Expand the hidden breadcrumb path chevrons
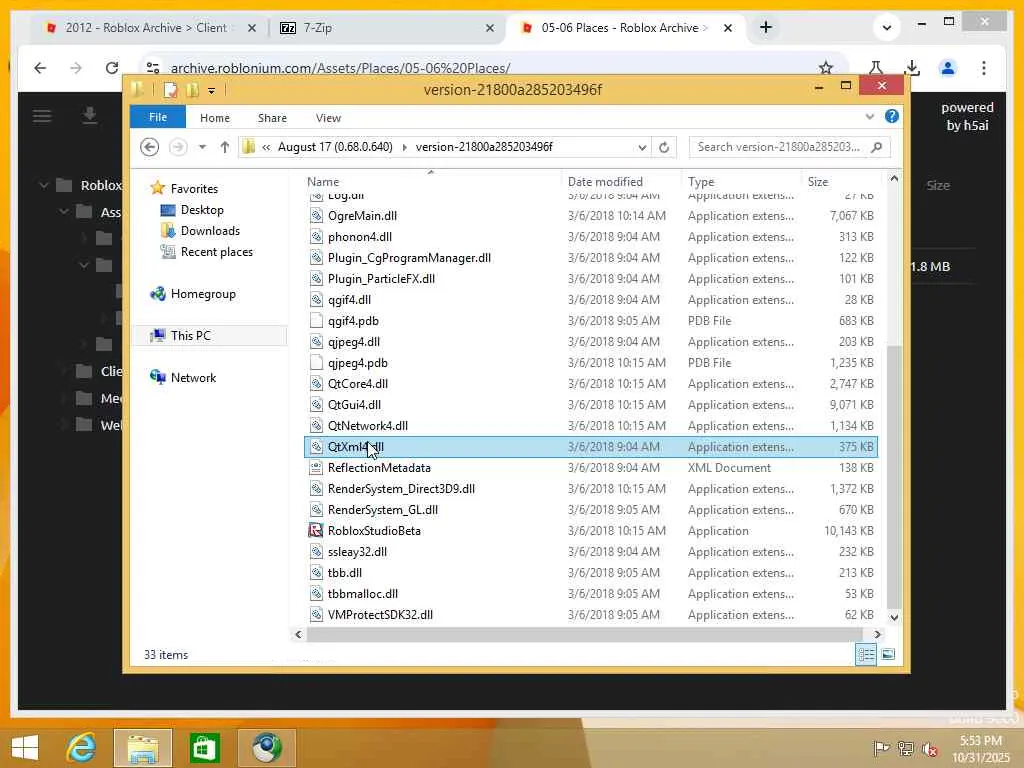The image size is (1024, 768). (266, 148)
